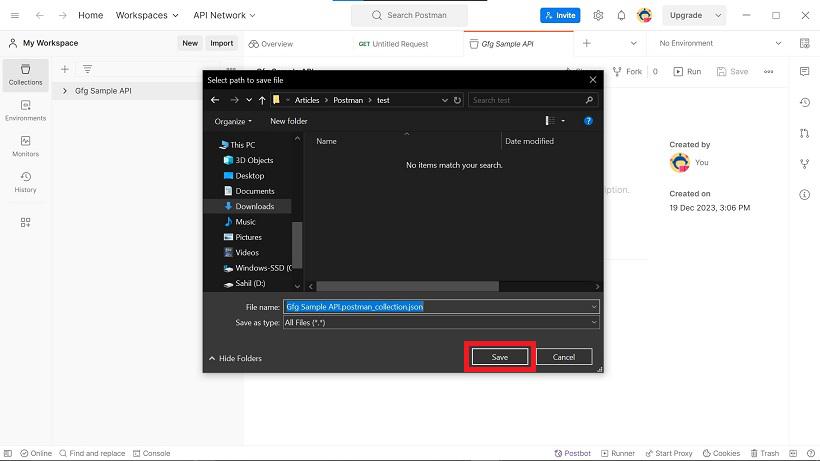
Task: Open forks icon in right sidebar
Action: pos(804,164)
